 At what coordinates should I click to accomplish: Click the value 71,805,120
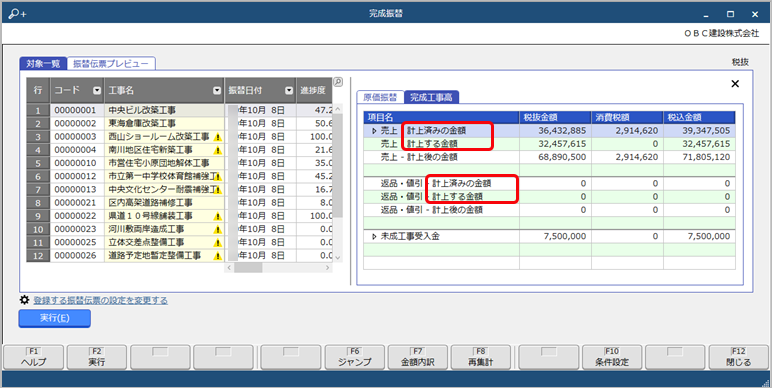point(707,158)
